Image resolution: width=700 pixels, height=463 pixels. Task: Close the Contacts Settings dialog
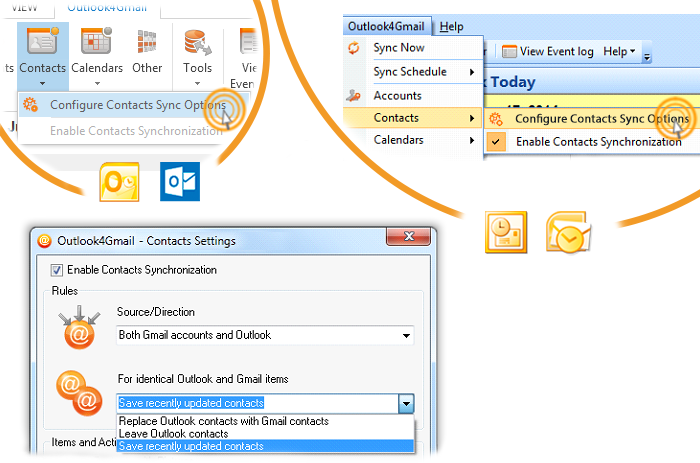408,236
